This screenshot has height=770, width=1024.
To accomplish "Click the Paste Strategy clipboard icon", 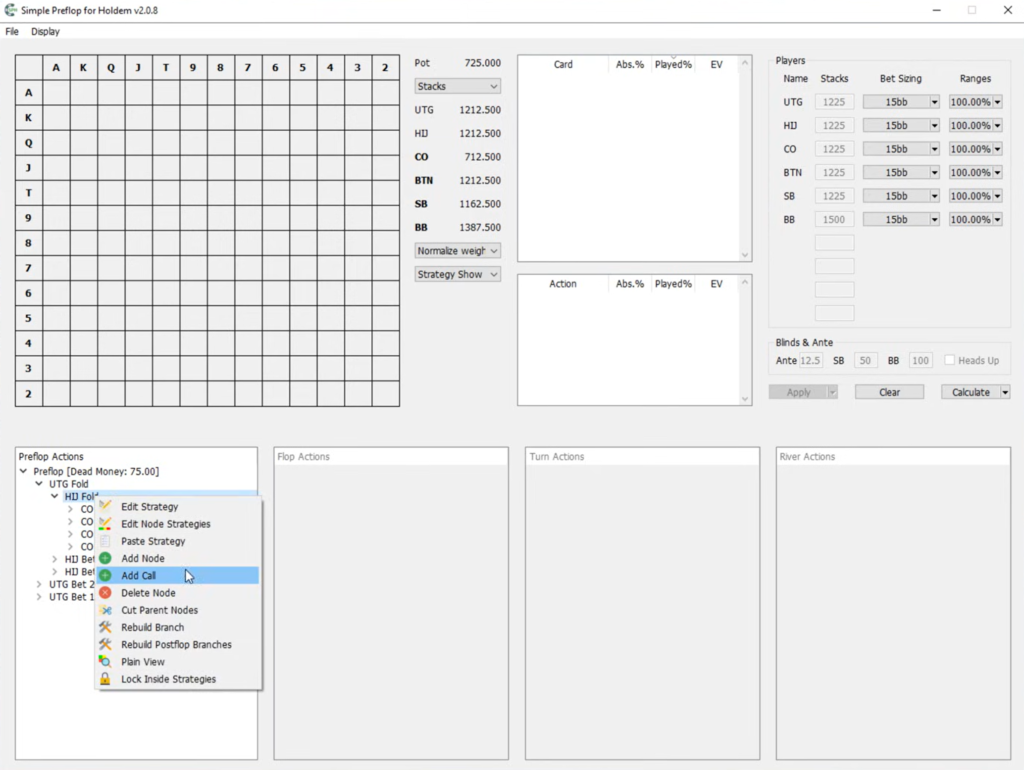I will (105, 541).
